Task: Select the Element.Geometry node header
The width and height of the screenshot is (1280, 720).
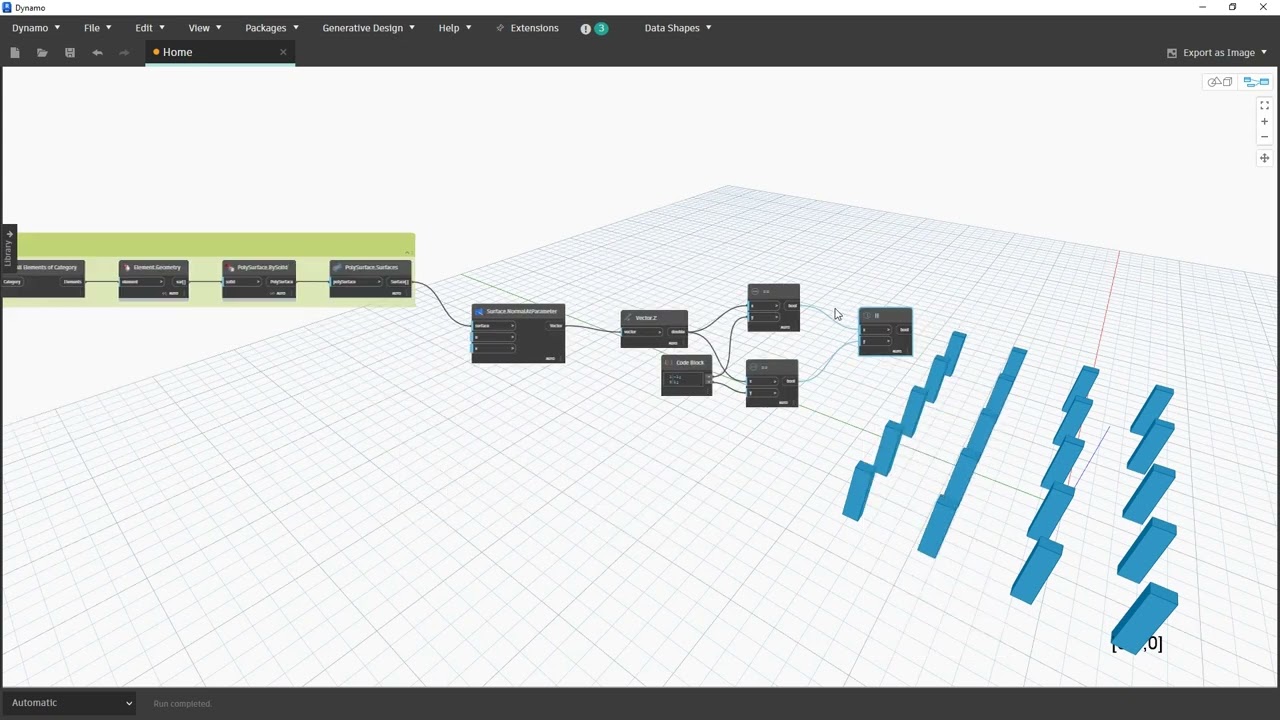Action: [153, 267]
